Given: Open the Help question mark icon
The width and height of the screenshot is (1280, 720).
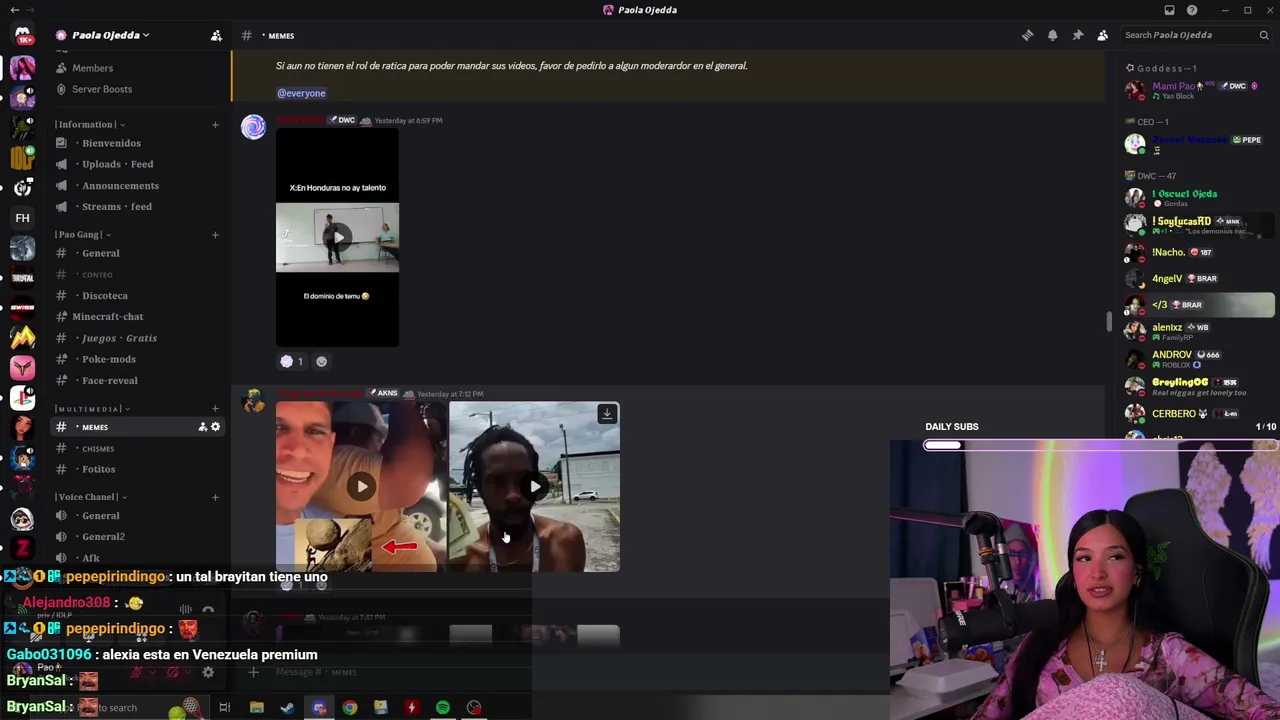Looking at the screenshot, I should coord(1192,10).
